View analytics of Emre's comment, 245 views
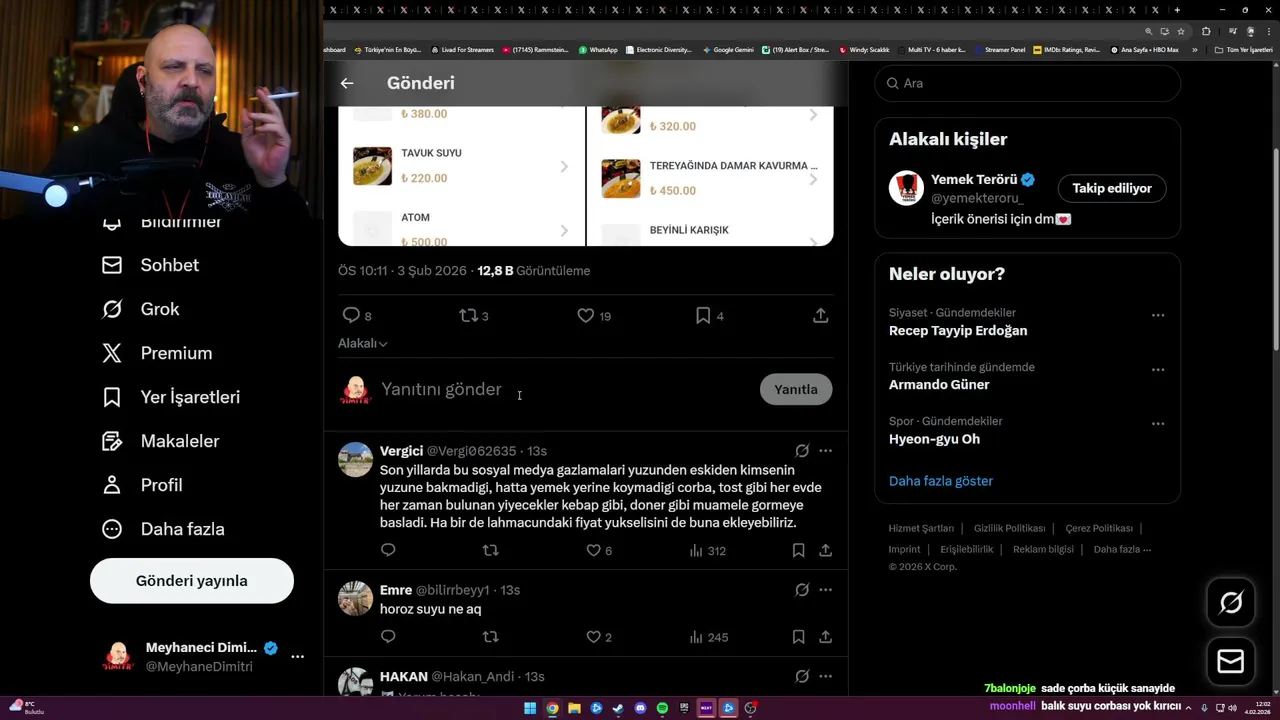This screenshot has height=720, width=1280. (708, 636)
